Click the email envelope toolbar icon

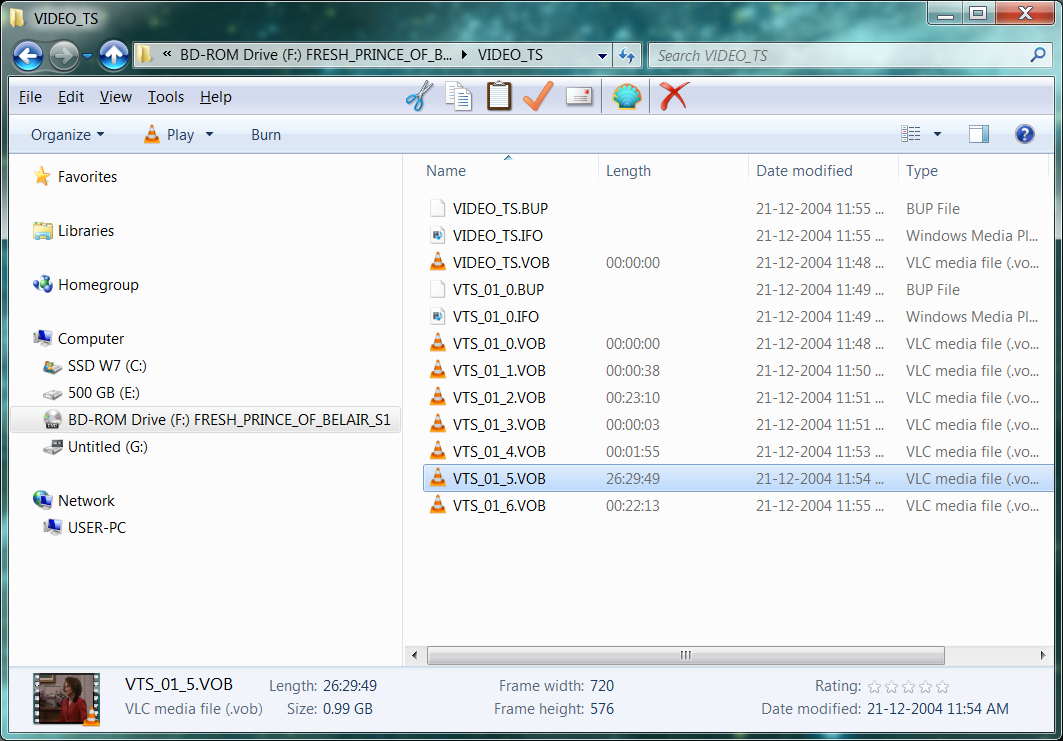579,96
